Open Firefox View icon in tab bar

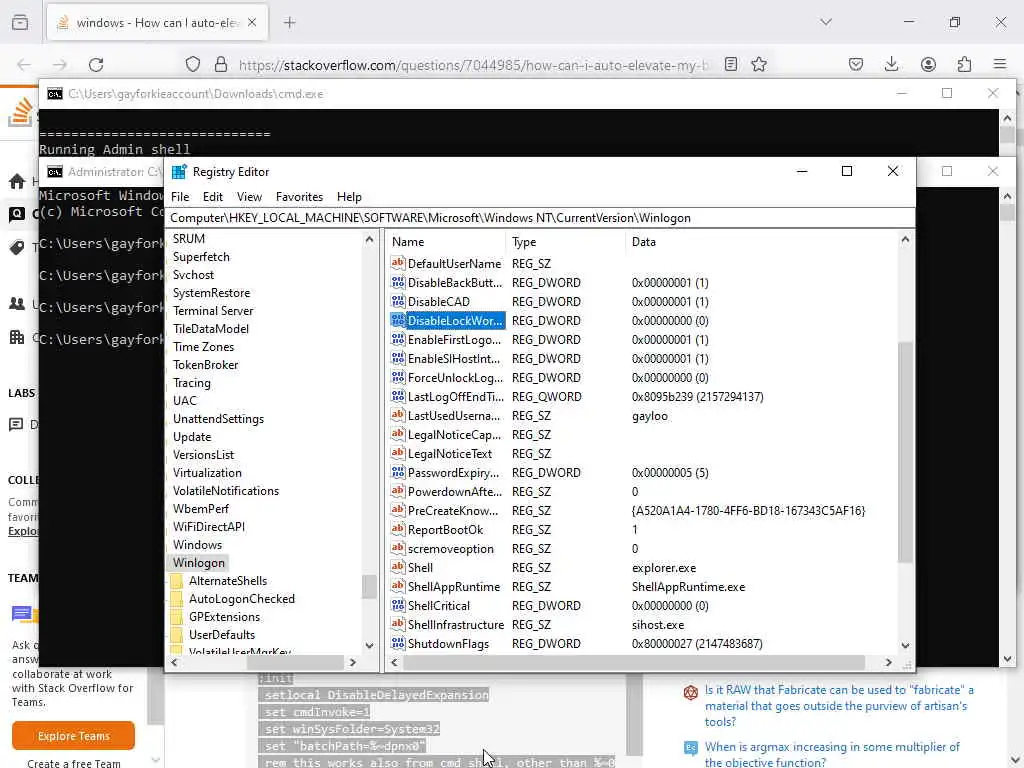[x=20, y=22]
